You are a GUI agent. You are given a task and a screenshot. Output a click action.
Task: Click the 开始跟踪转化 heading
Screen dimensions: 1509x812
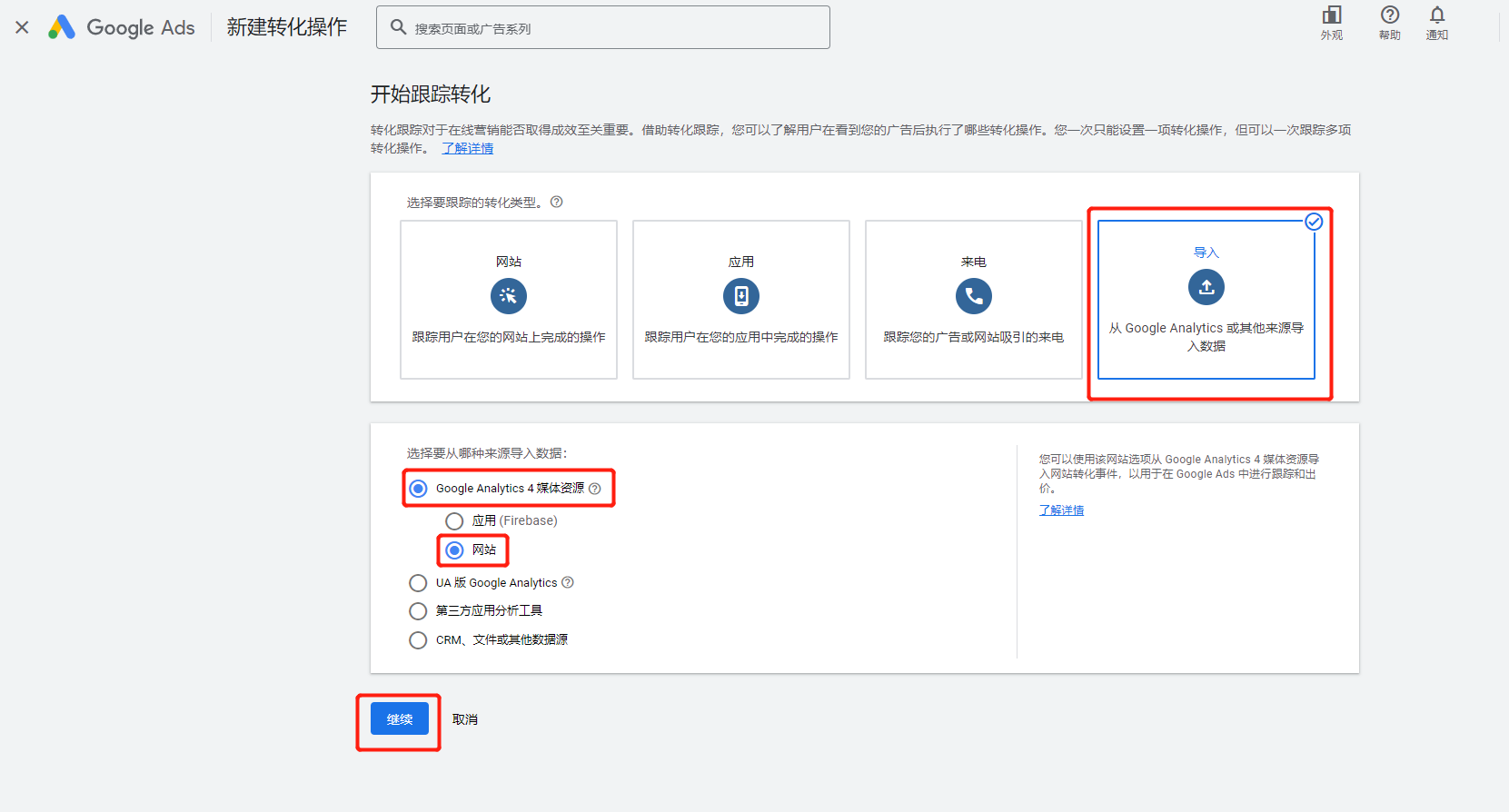point(431,94)
